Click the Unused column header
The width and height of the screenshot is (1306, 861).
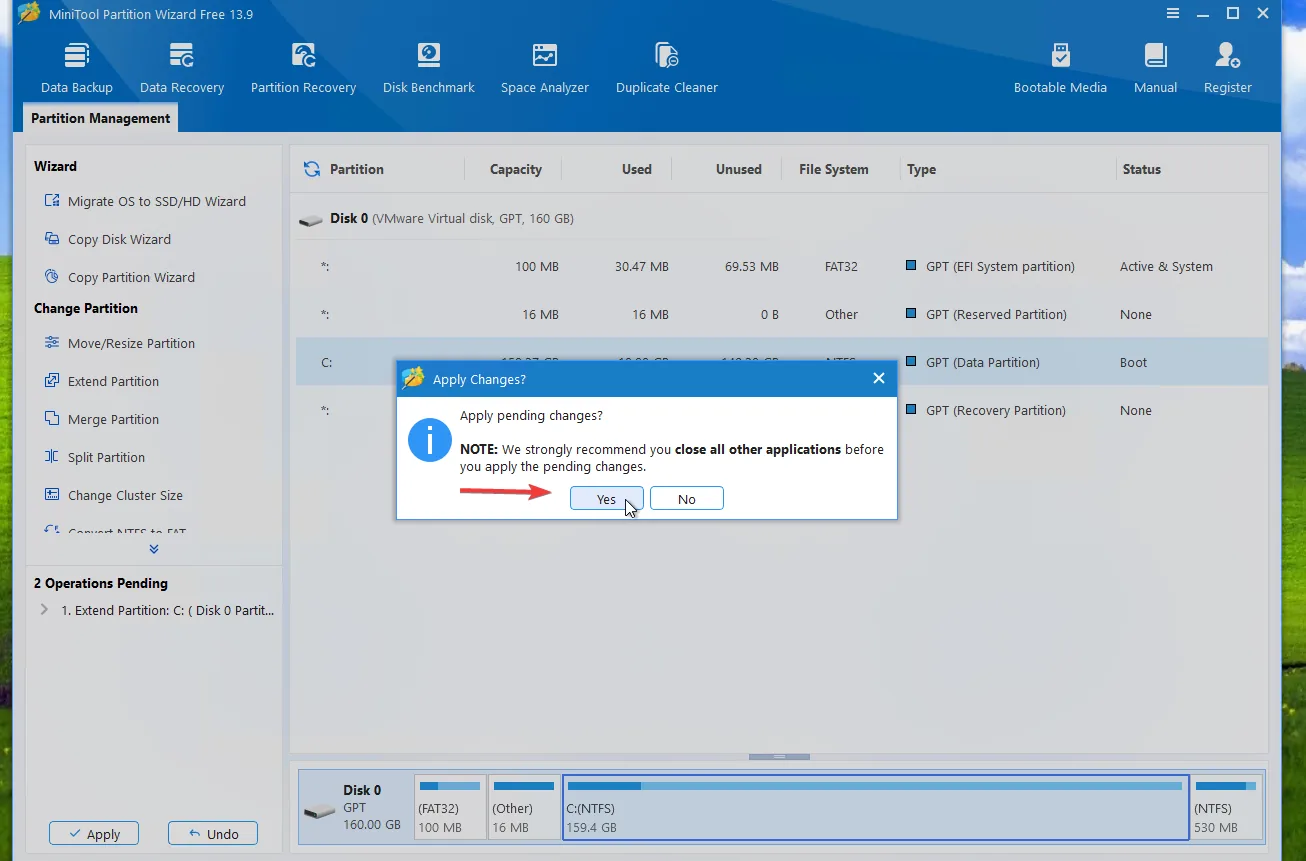(739, 169)
